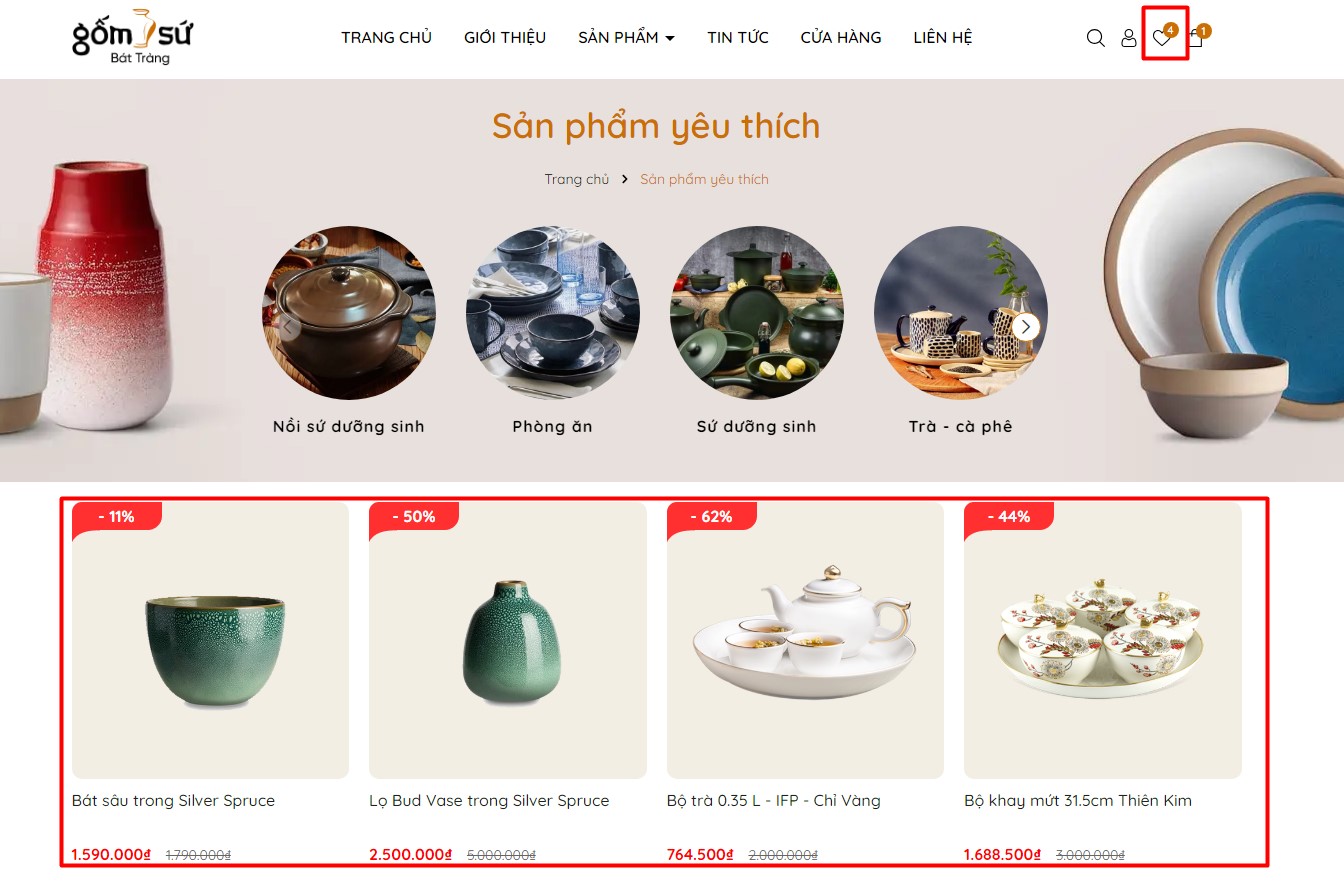Click the Trang chủ breadcrumb link
This screenshot has height=888, width=1344.
(x=577, y=179)
